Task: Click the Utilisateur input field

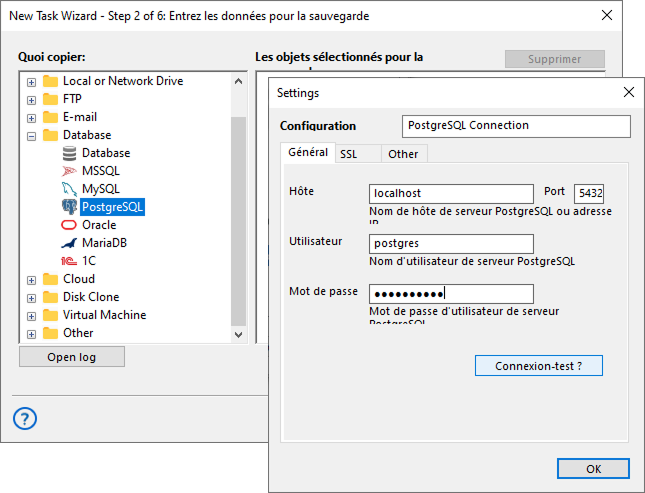Action: point(451,244)
